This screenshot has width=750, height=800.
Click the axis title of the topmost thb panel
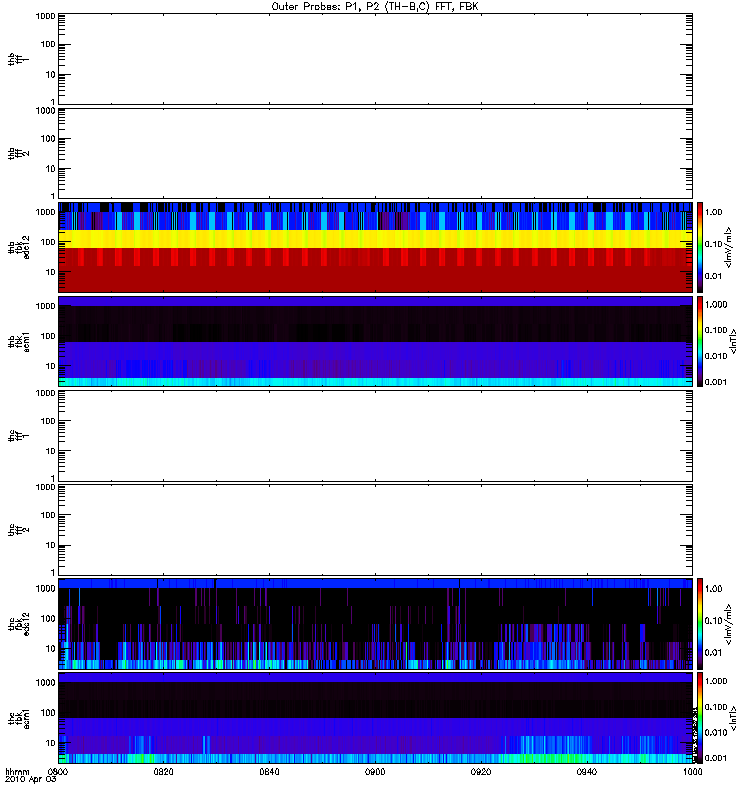pyautogui.click(x=19, y=59)
